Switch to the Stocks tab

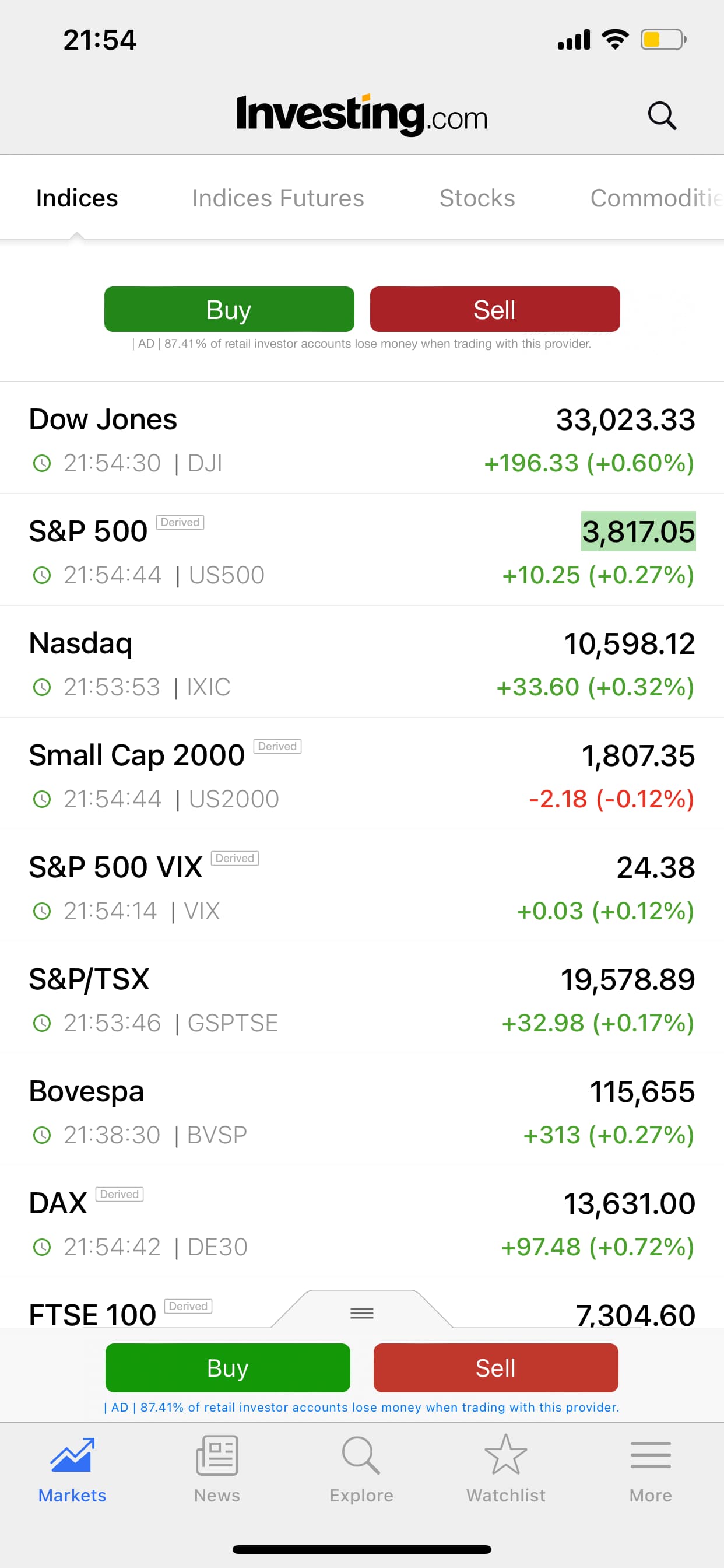coord(477,198)
